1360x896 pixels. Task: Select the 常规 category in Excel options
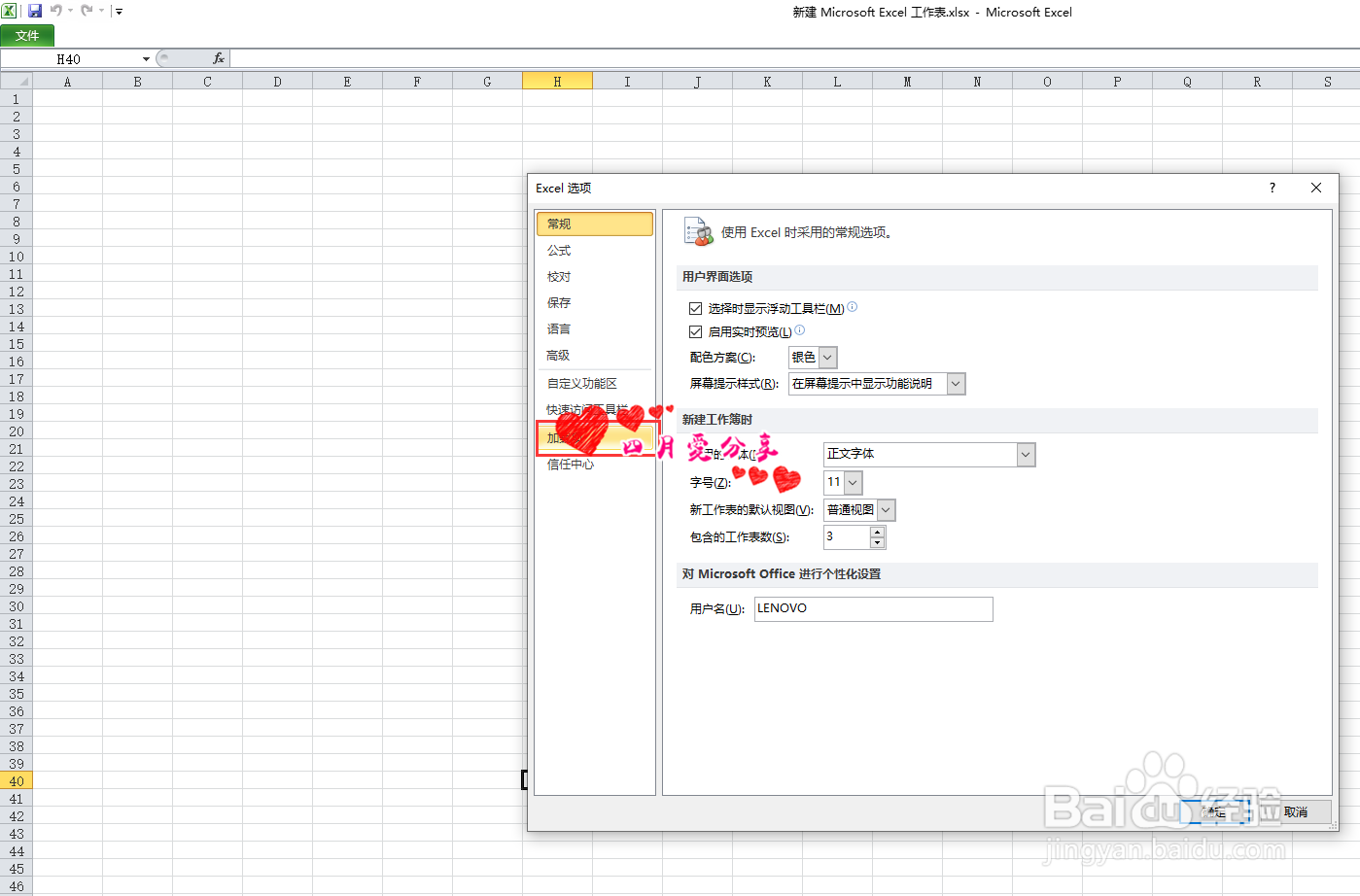point(594,224)
